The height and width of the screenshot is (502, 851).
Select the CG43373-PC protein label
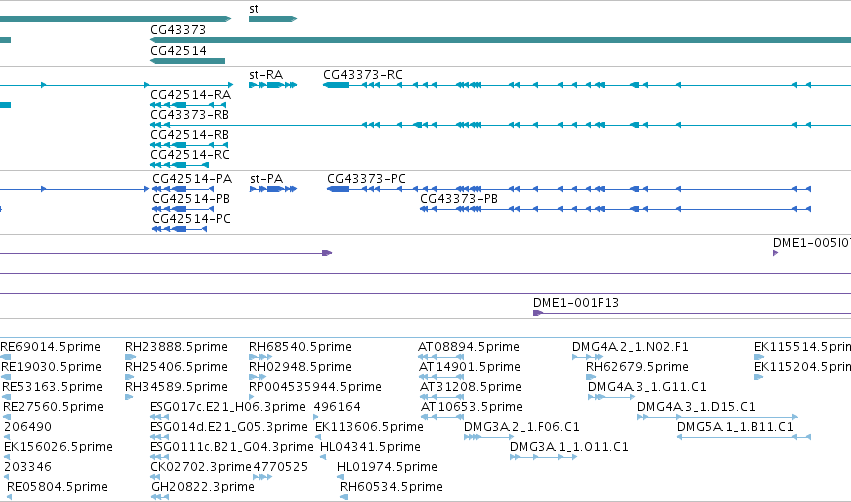pos(366,179)
